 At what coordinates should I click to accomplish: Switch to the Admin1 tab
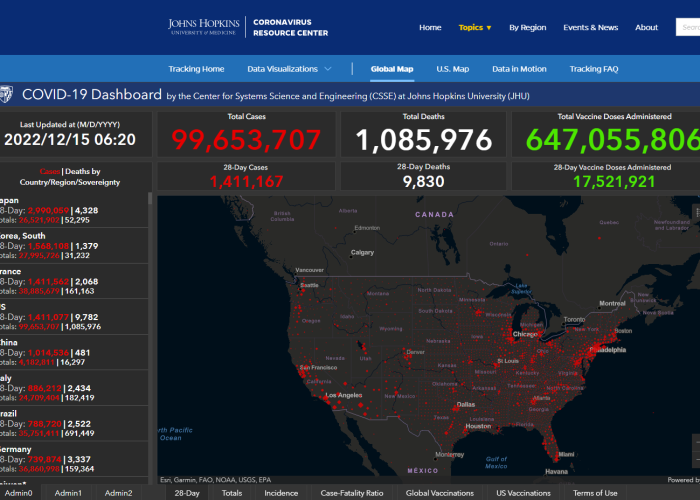(68, 493)
